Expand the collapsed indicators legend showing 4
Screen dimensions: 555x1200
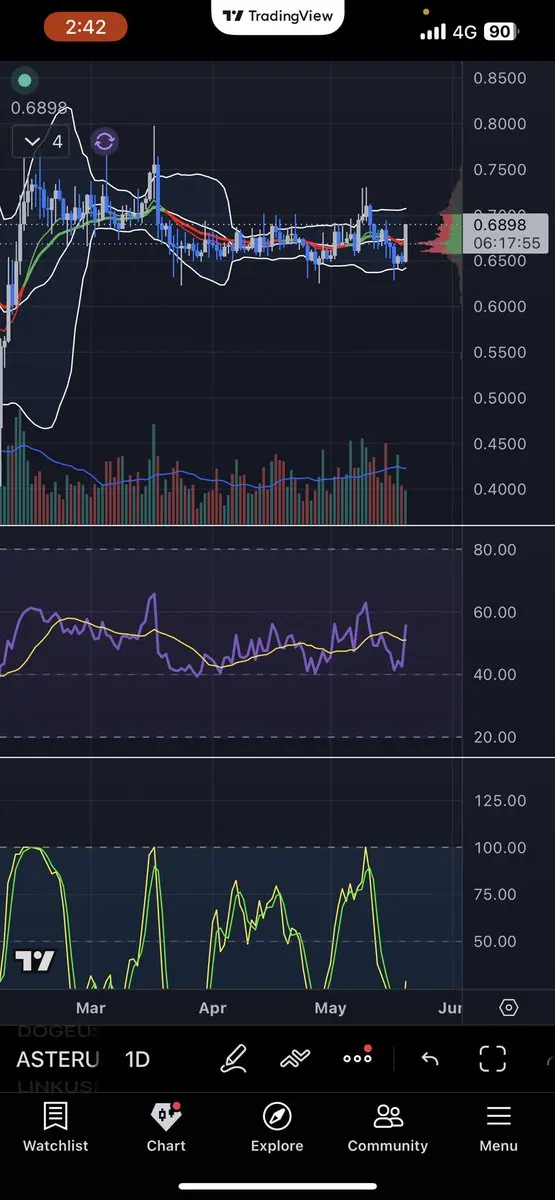(x=43, y=142)
